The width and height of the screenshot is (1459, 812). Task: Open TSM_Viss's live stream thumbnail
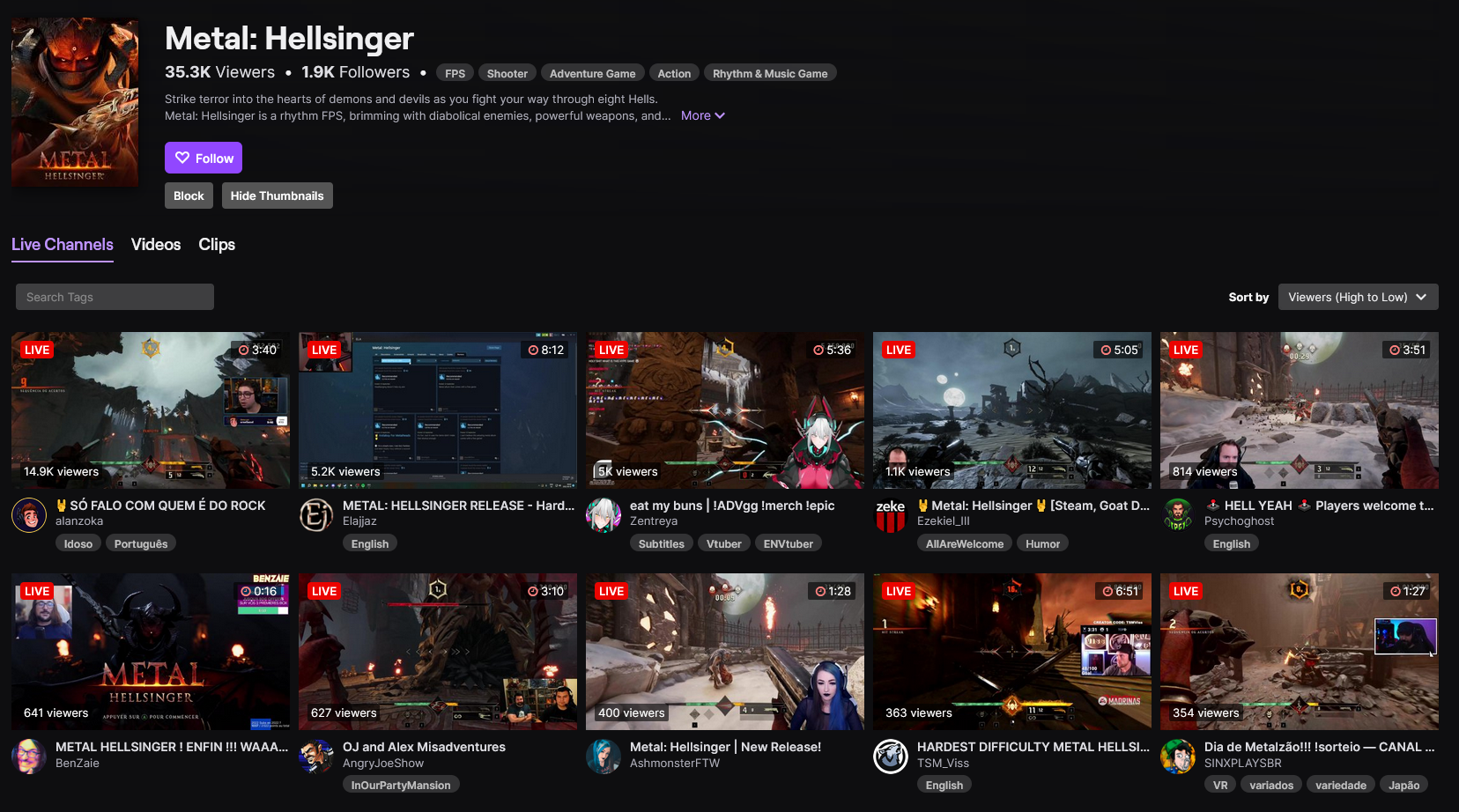pyautogui.click(x=1012, y=652)
